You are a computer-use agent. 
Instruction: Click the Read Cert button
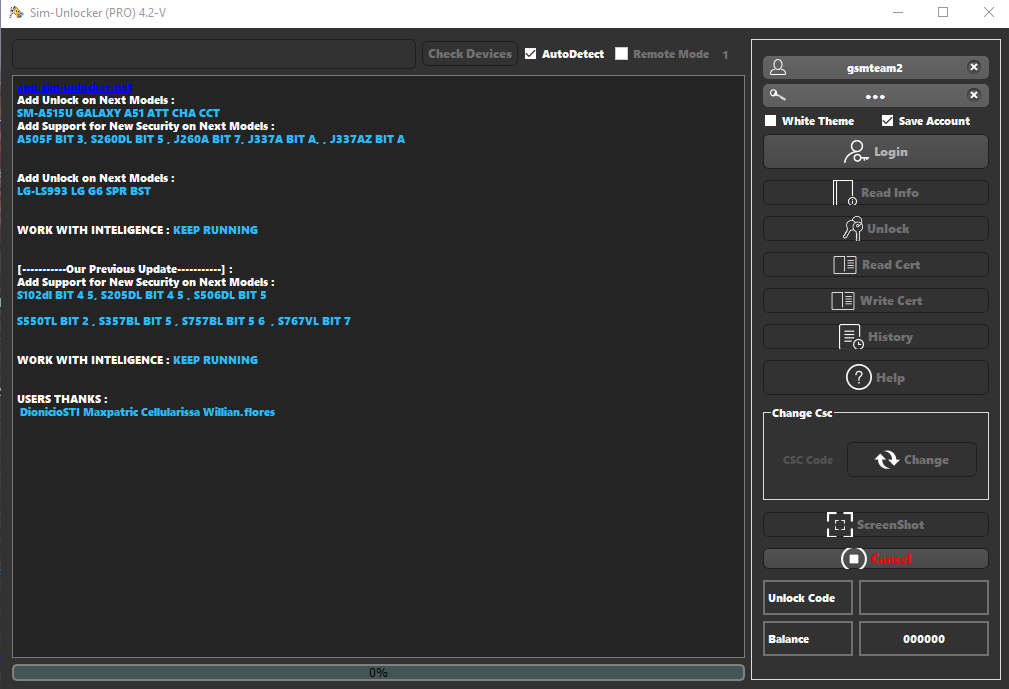[x=875, y=264]
